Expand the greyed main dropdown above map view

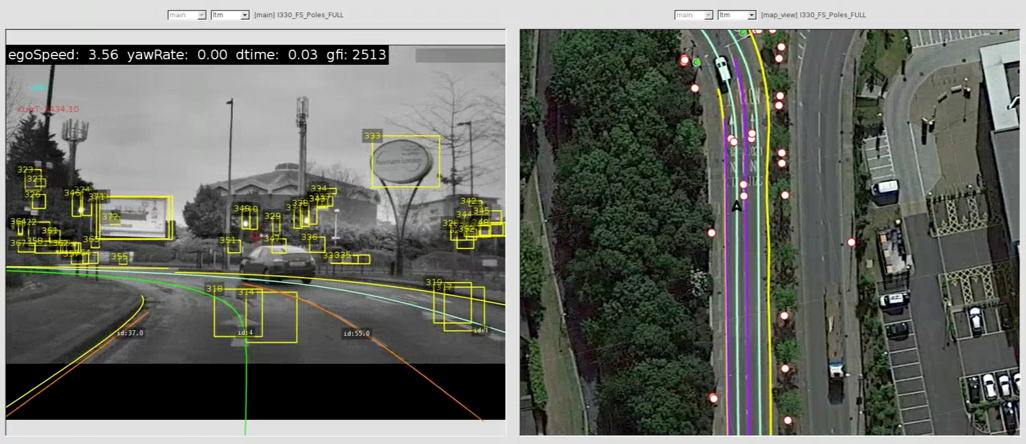(x=693, y=15)
